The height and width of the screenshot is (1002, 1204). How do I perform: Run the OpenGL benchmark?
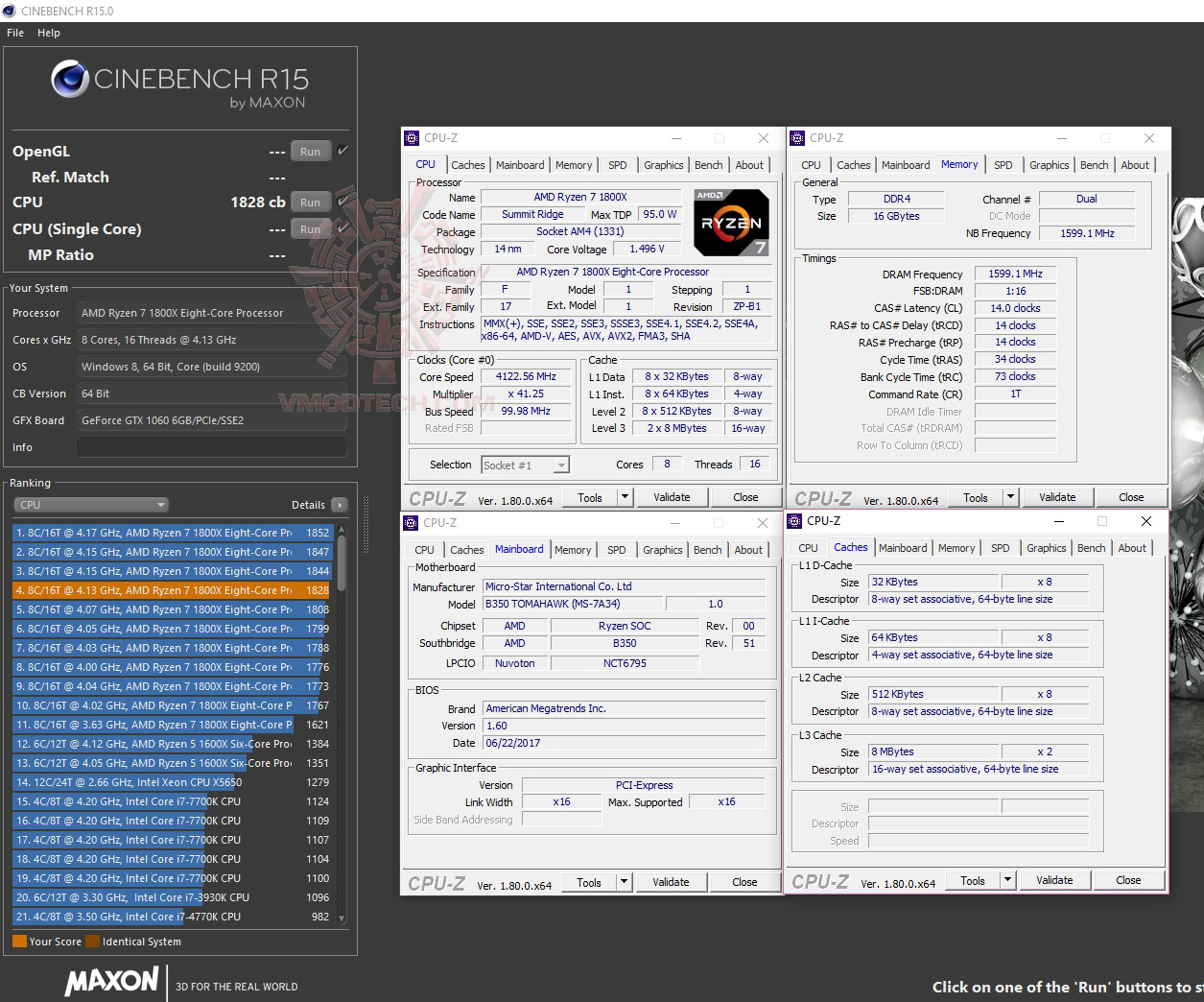coord(310,152)
